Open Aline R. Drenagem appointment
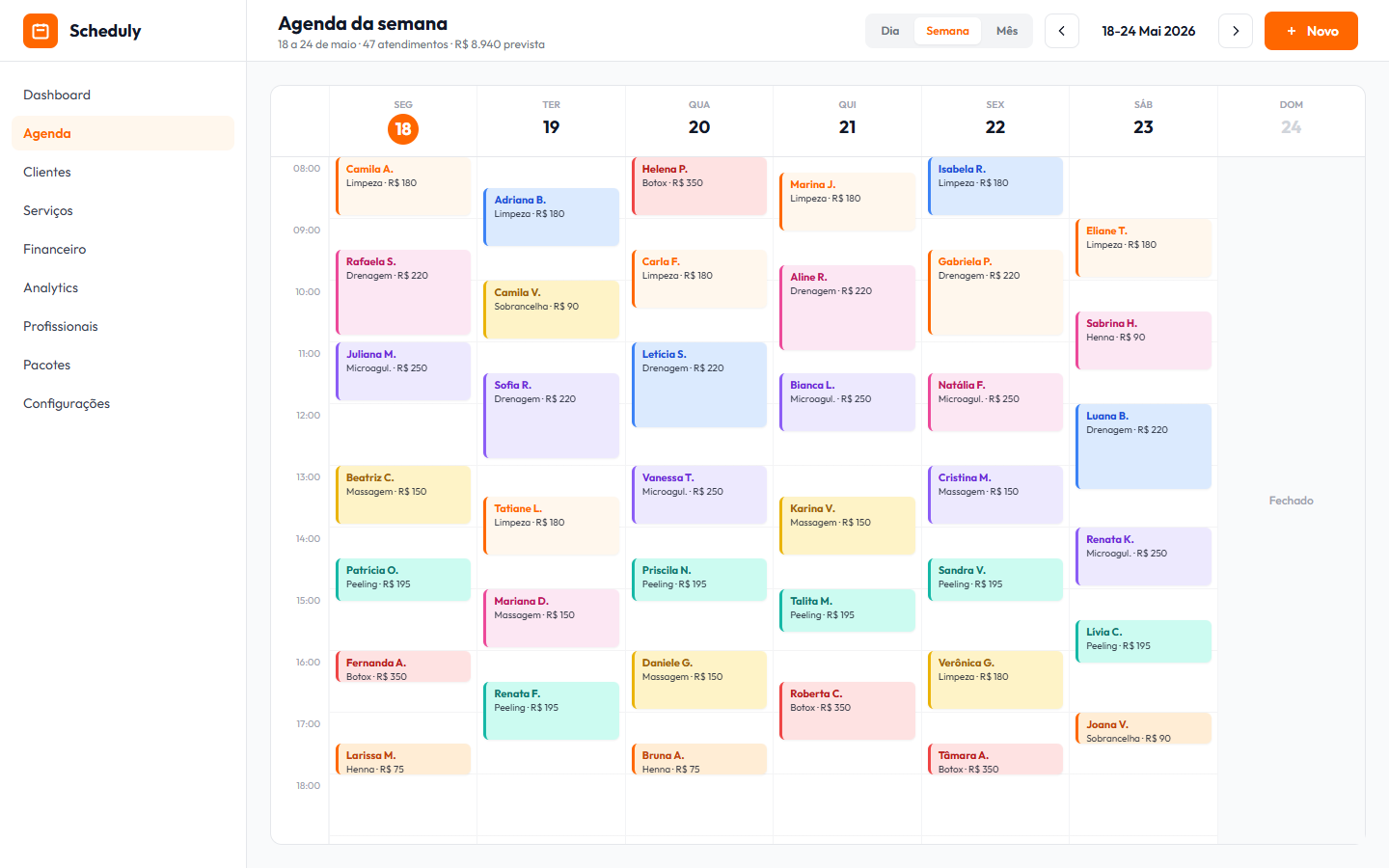1389x868 pixels. [x=847, y=308]
